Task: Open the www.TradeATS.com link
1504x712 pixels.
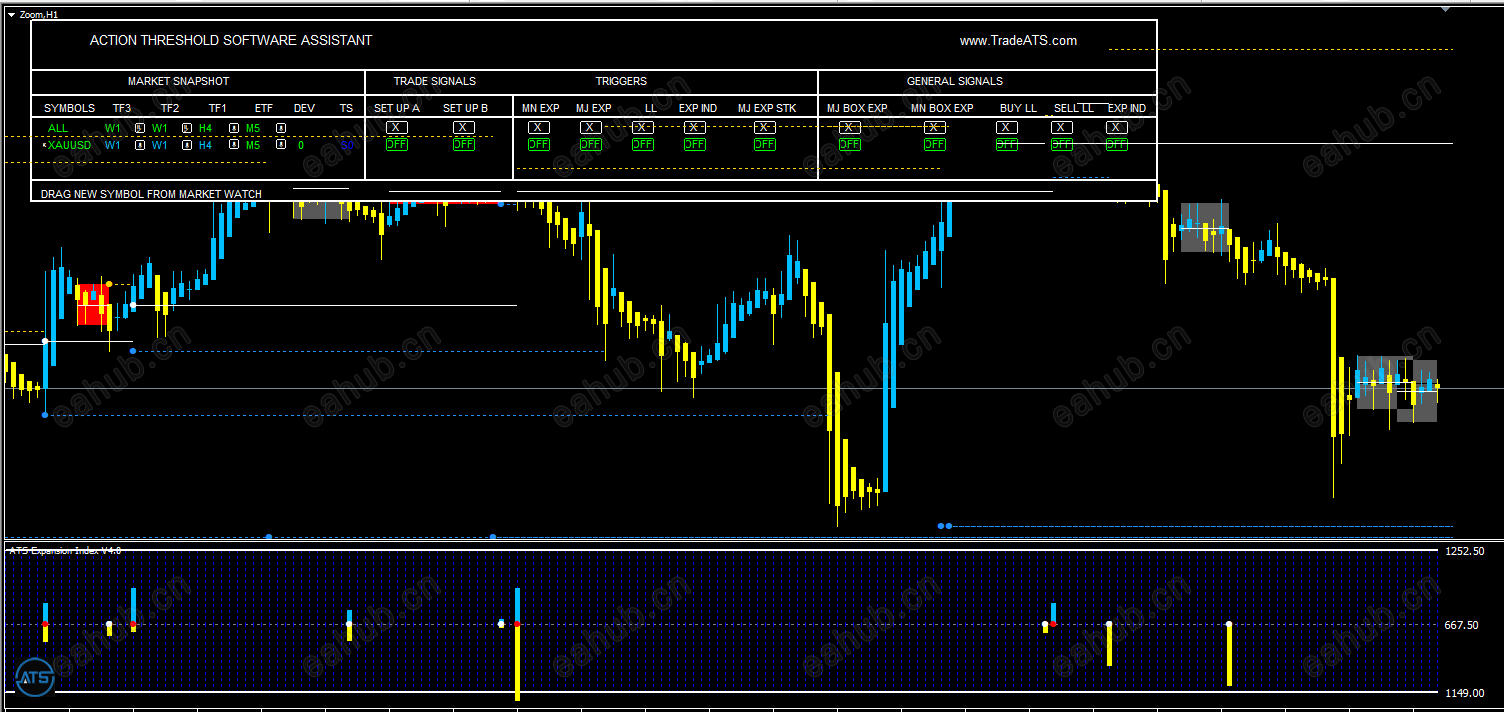Action: click(1018, 41)
